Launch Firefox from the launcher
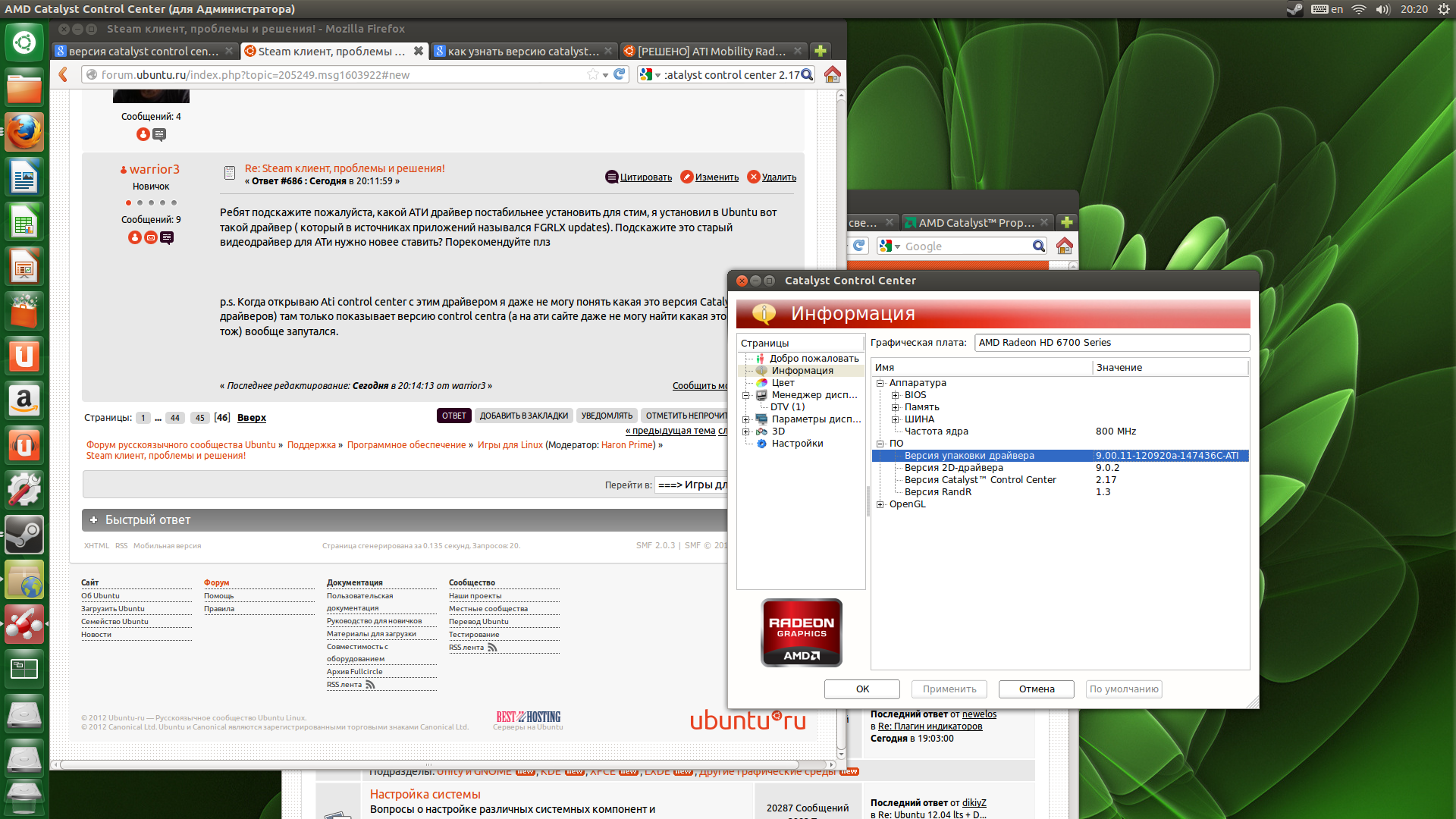1456x819 pixels. pyautogui.click(x=24, y=132)
